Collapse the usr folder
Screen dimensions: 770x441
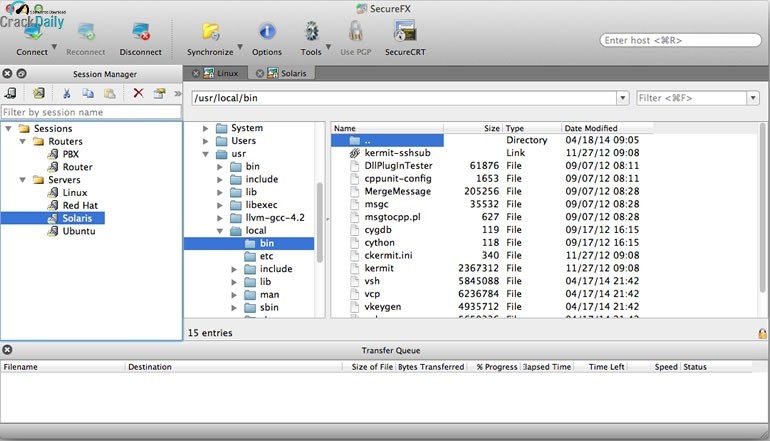[205, 154]
